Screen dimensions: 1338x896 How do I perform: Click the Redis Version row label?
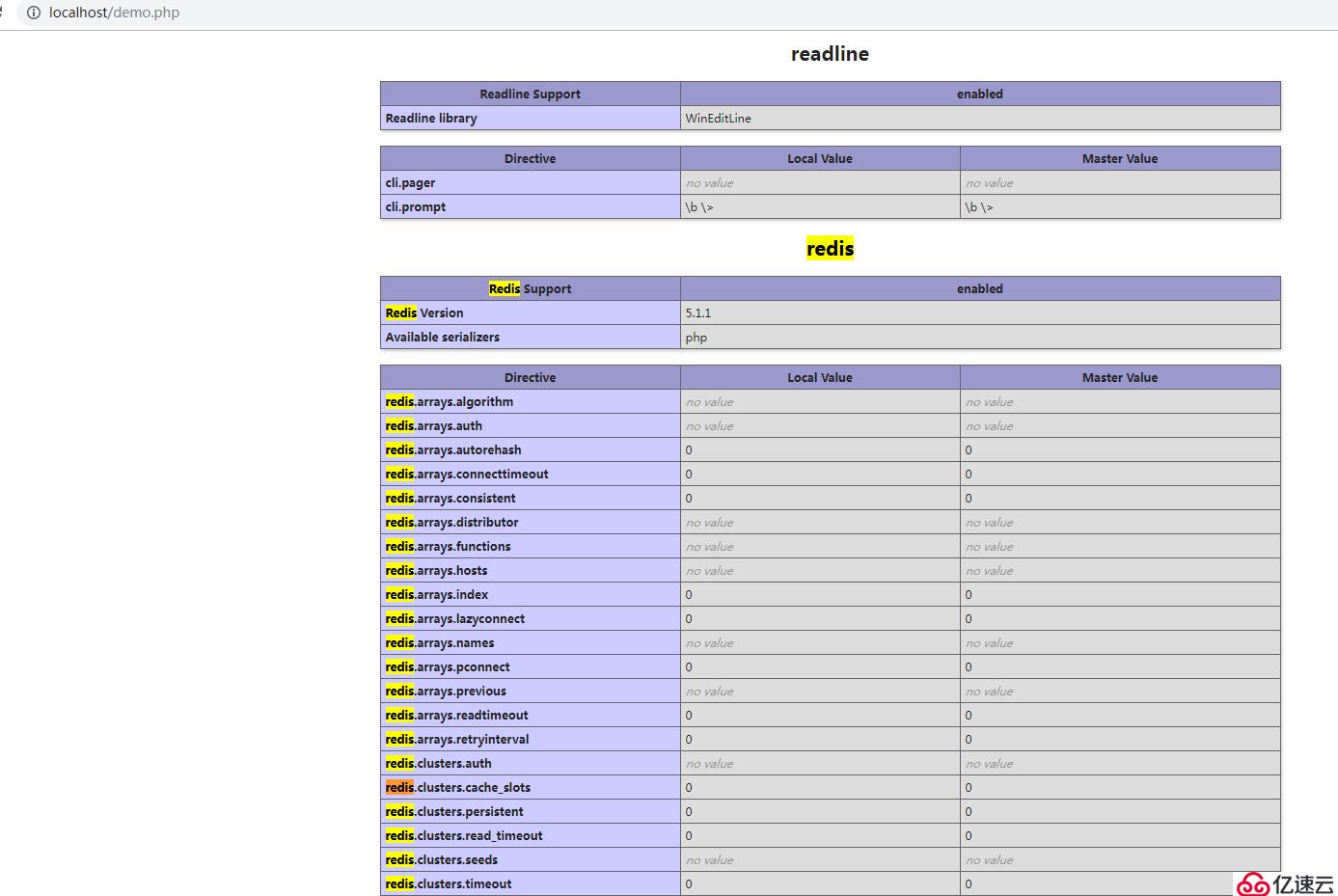coord(424,312)
